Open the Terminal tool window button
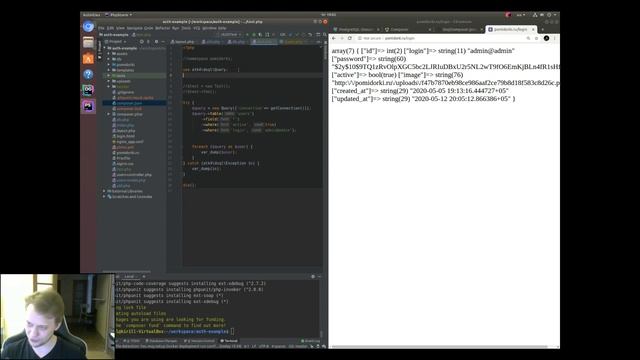The image size is (640, 360). [x=229, y=341]
